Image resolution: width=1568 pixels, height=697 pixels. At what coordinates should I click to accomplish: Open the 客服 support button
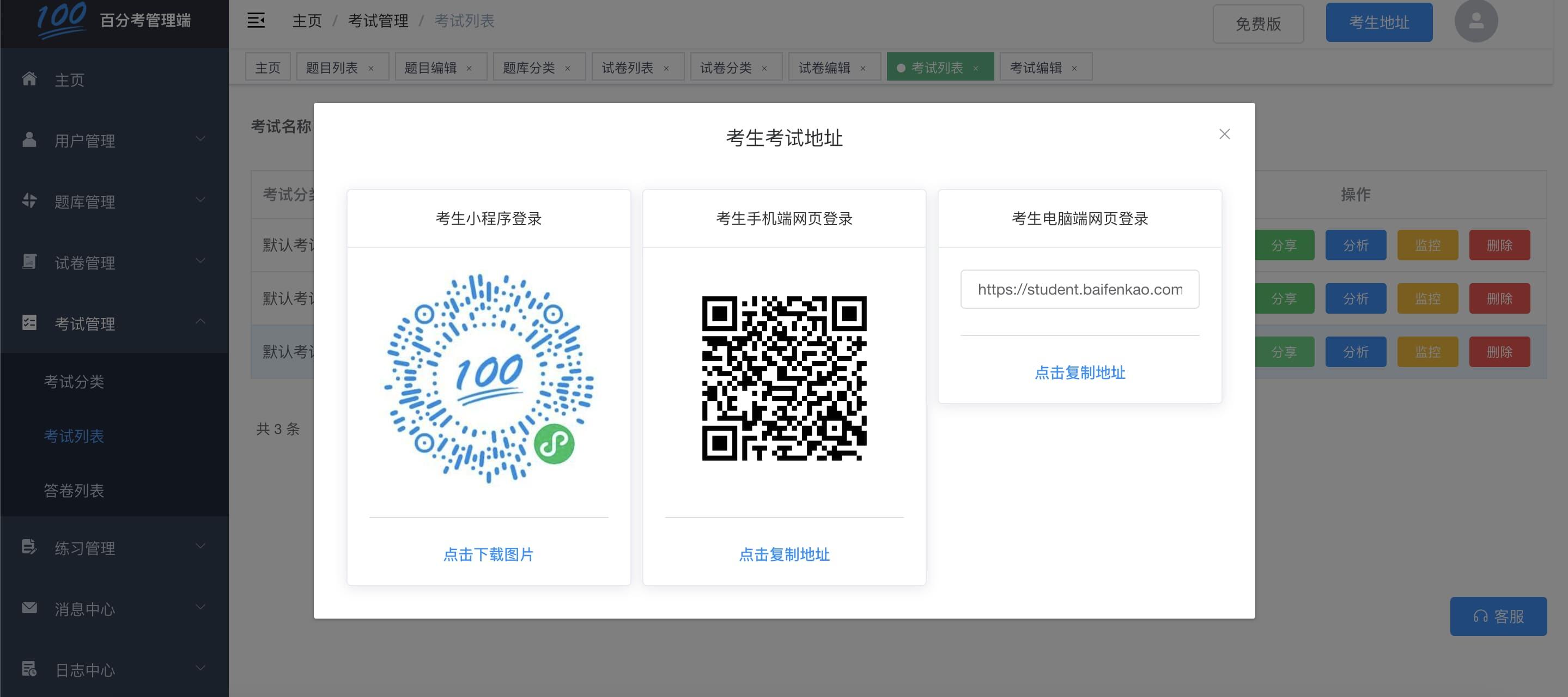(x=1498, y=616)
